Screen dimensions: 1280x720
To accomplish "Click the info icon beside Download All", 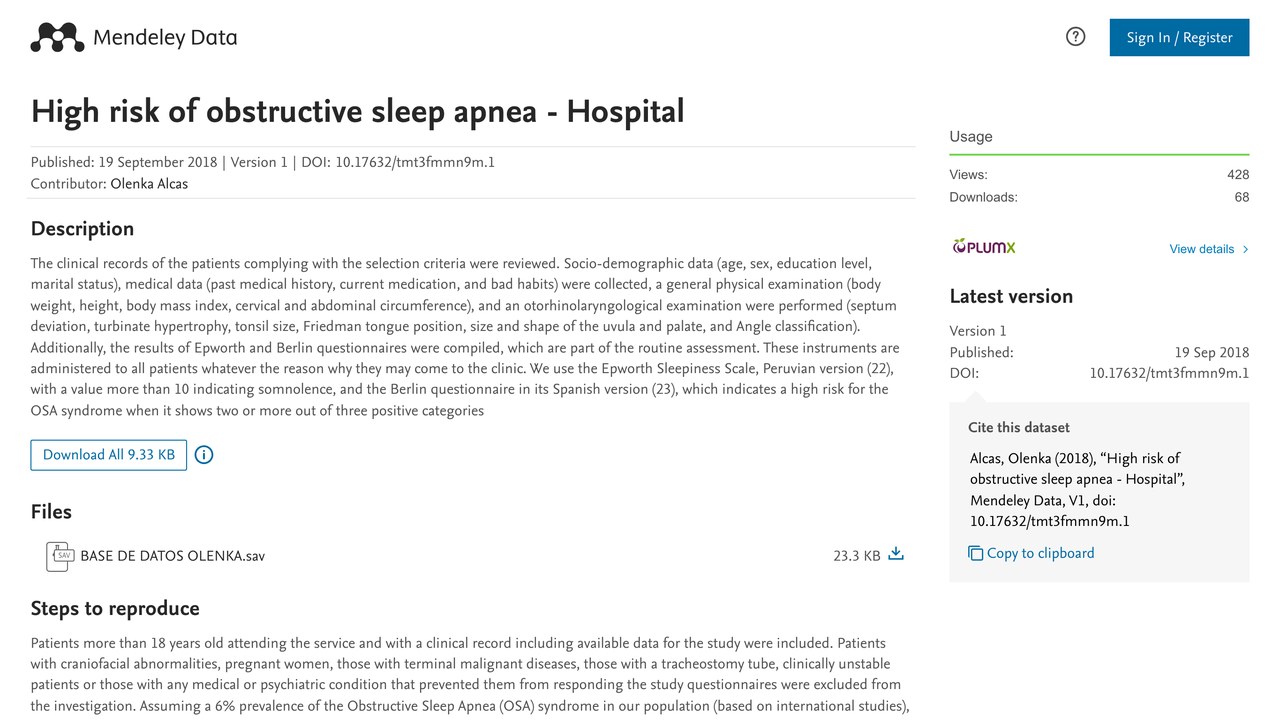I will coord(204,455).
